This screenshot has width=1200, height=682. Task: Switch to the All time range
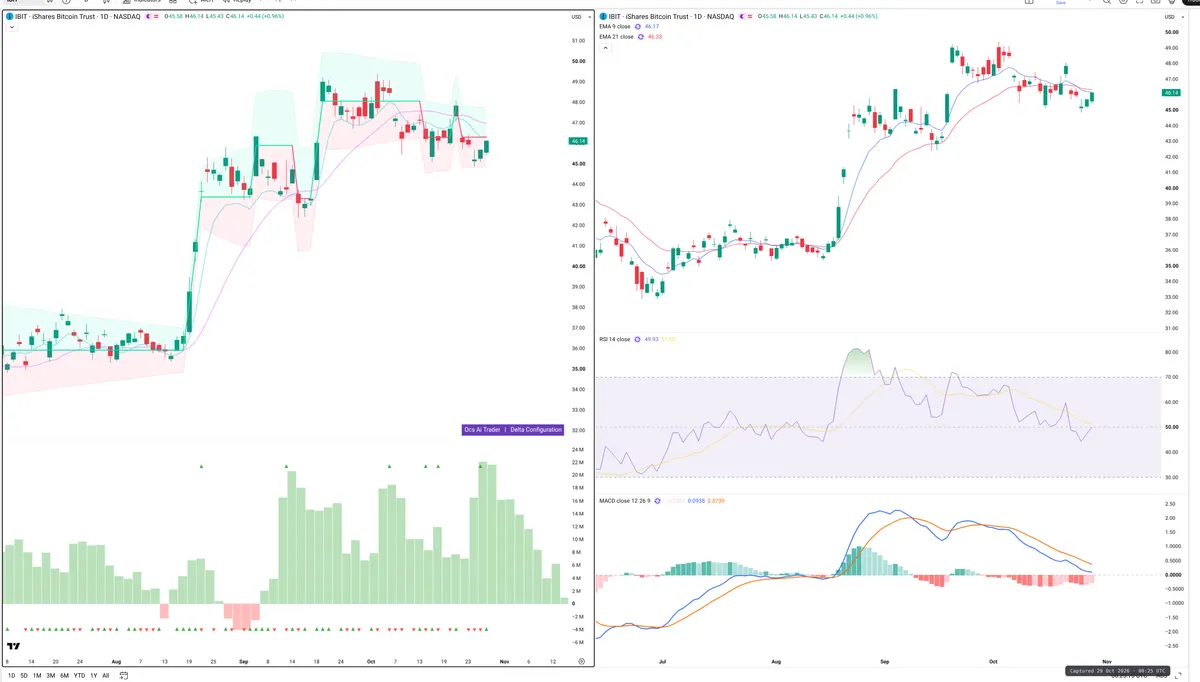pyautogui.click(x=106, y=676)
